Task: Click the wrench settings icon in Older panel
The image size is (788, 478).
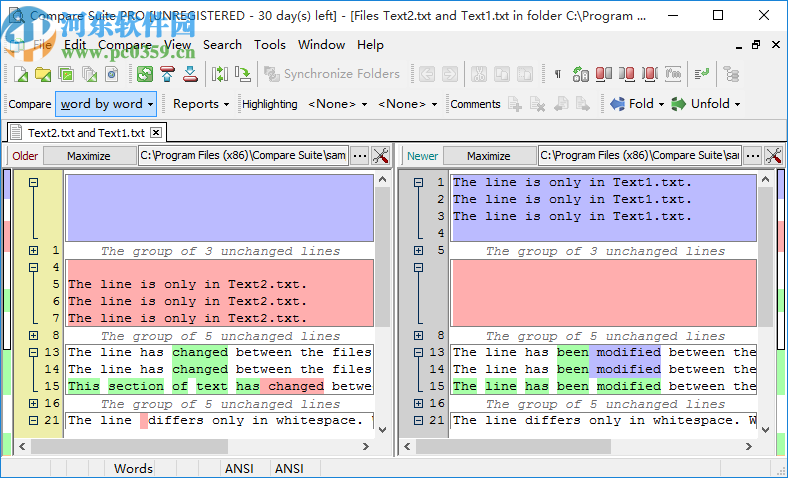Action: coord(381,155)
